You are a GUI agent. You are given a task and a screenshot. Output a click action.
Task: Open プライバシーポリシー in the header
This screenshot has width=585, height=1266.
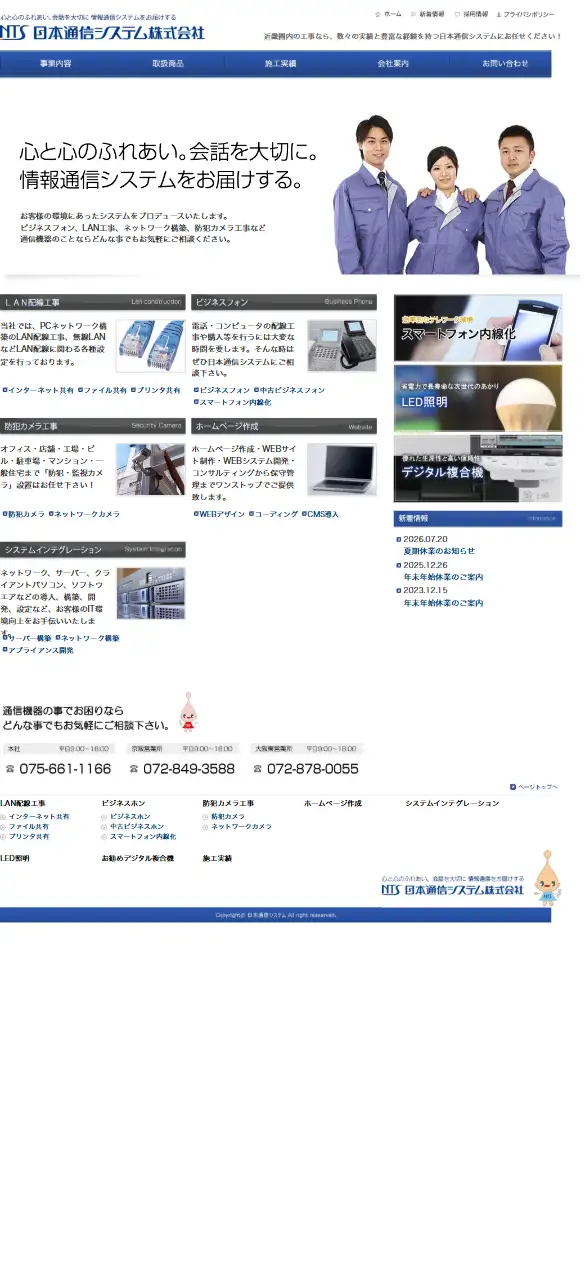pyautogui.click(x=526, y=15)
